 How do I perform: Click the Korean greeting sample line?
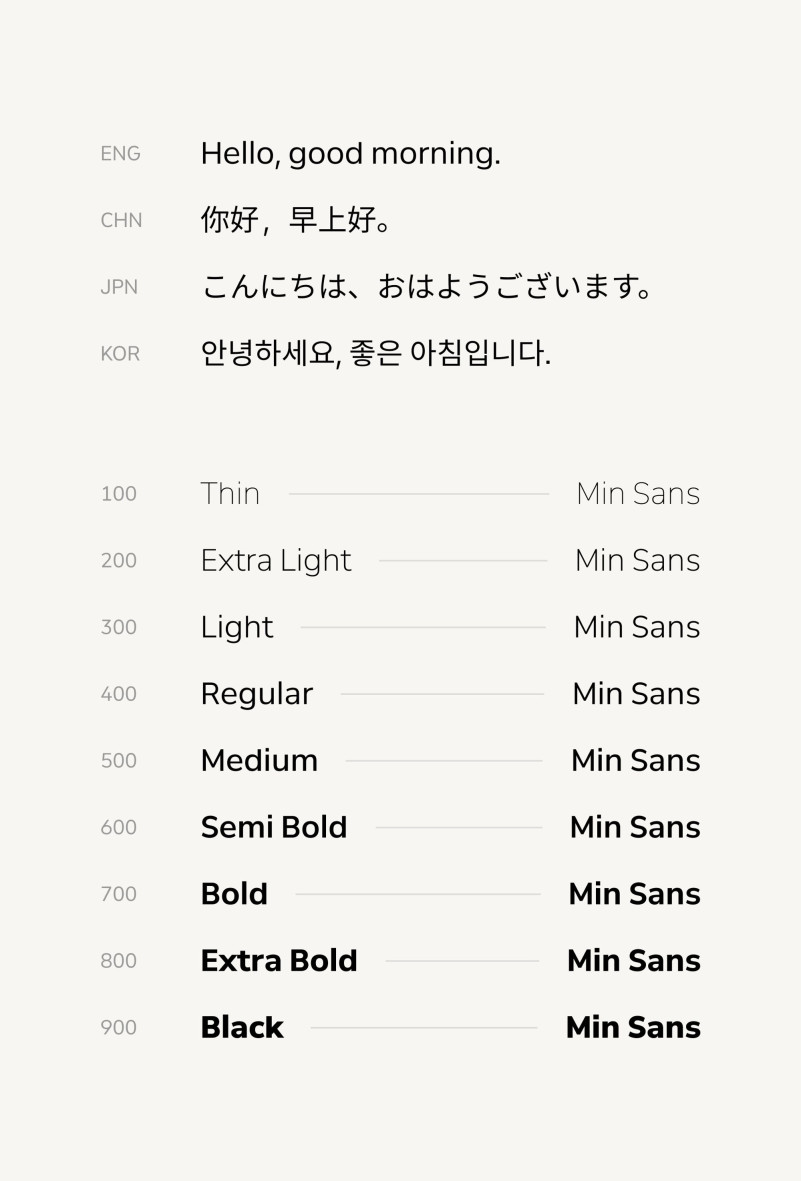(x=375, y=353)
